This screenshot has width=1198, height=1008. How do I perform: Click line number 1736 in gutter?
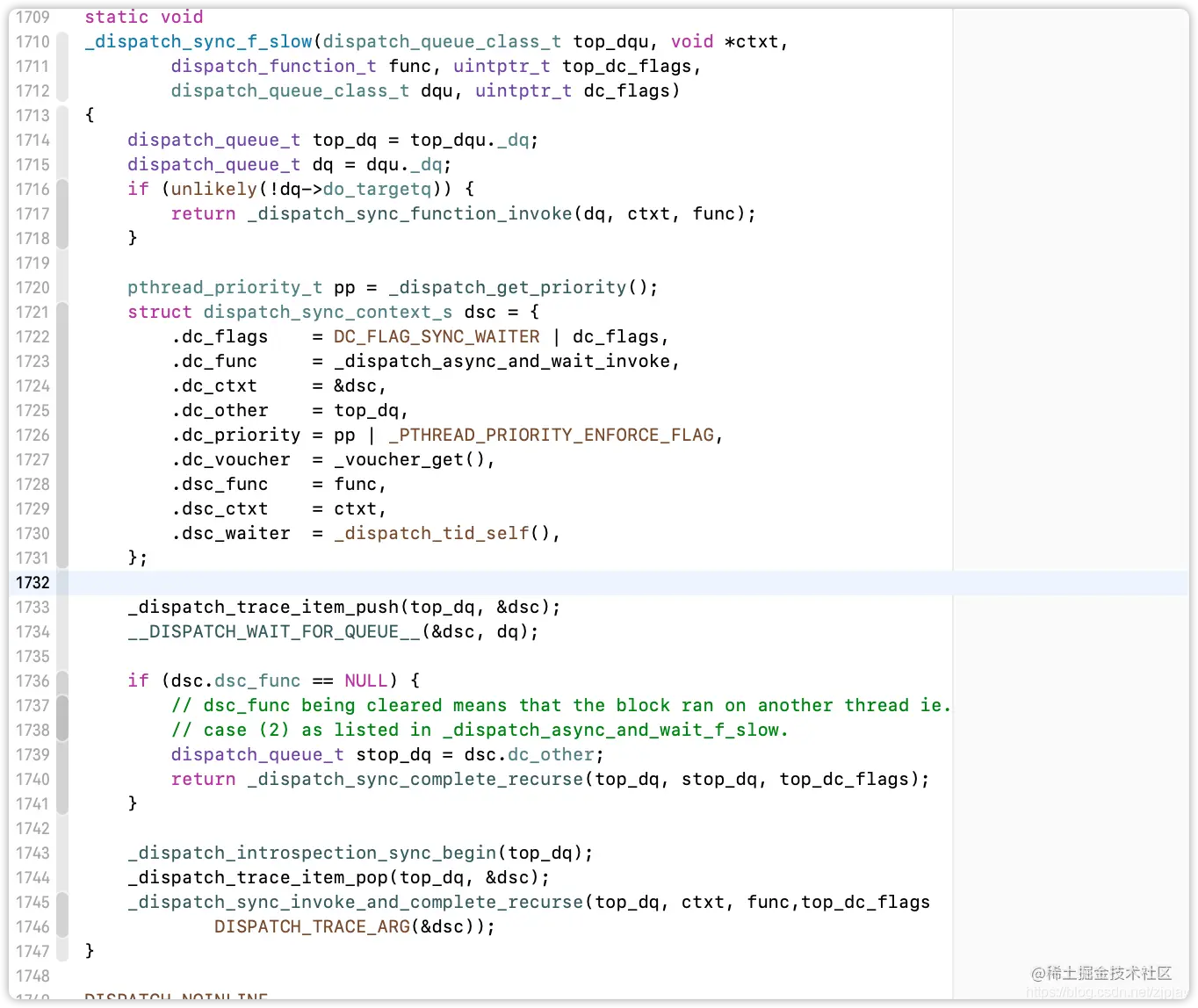click(32, 680)
